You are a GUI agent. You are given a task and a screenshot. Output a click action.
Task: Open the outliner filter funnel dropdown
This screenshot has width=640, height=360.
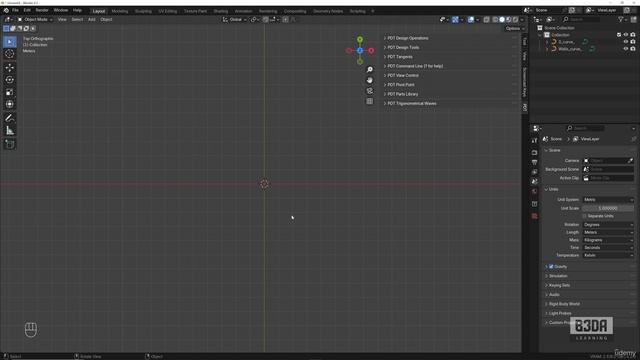pos(622,19)
